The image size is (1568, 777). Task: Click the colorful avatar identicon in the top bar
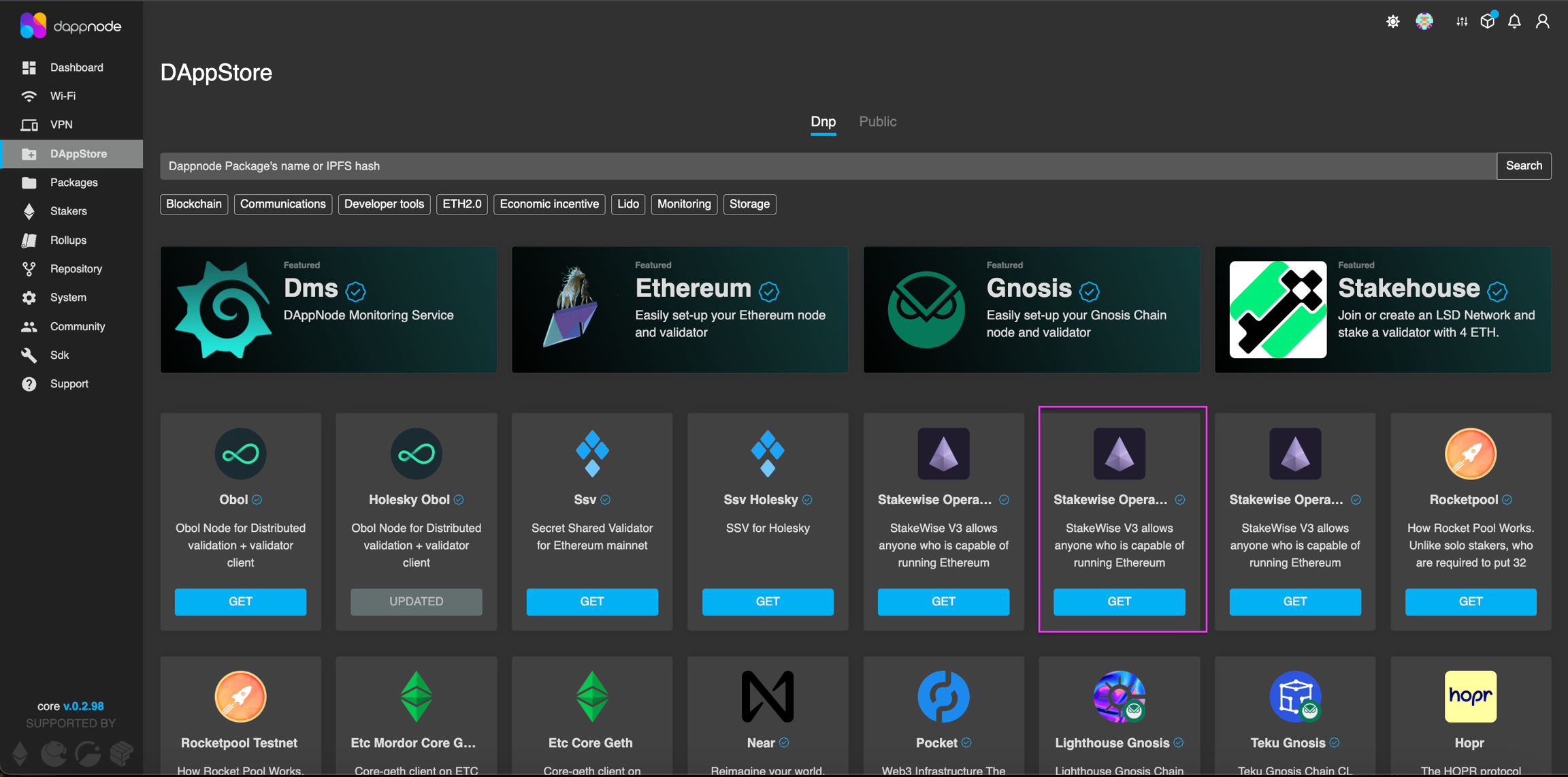pyautogui.click(x=1424, y=22)
